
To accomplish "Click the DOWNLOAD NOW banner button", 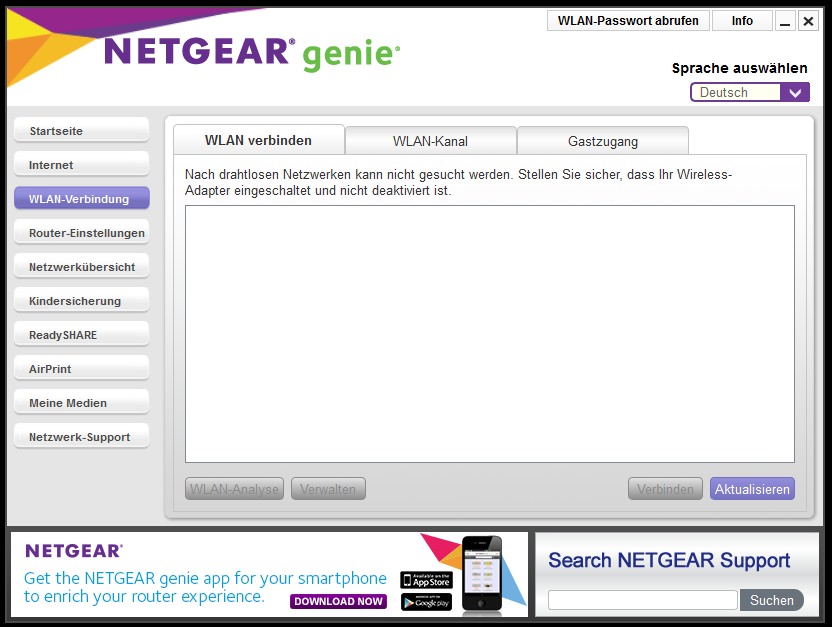I will (x=339, y=601).
